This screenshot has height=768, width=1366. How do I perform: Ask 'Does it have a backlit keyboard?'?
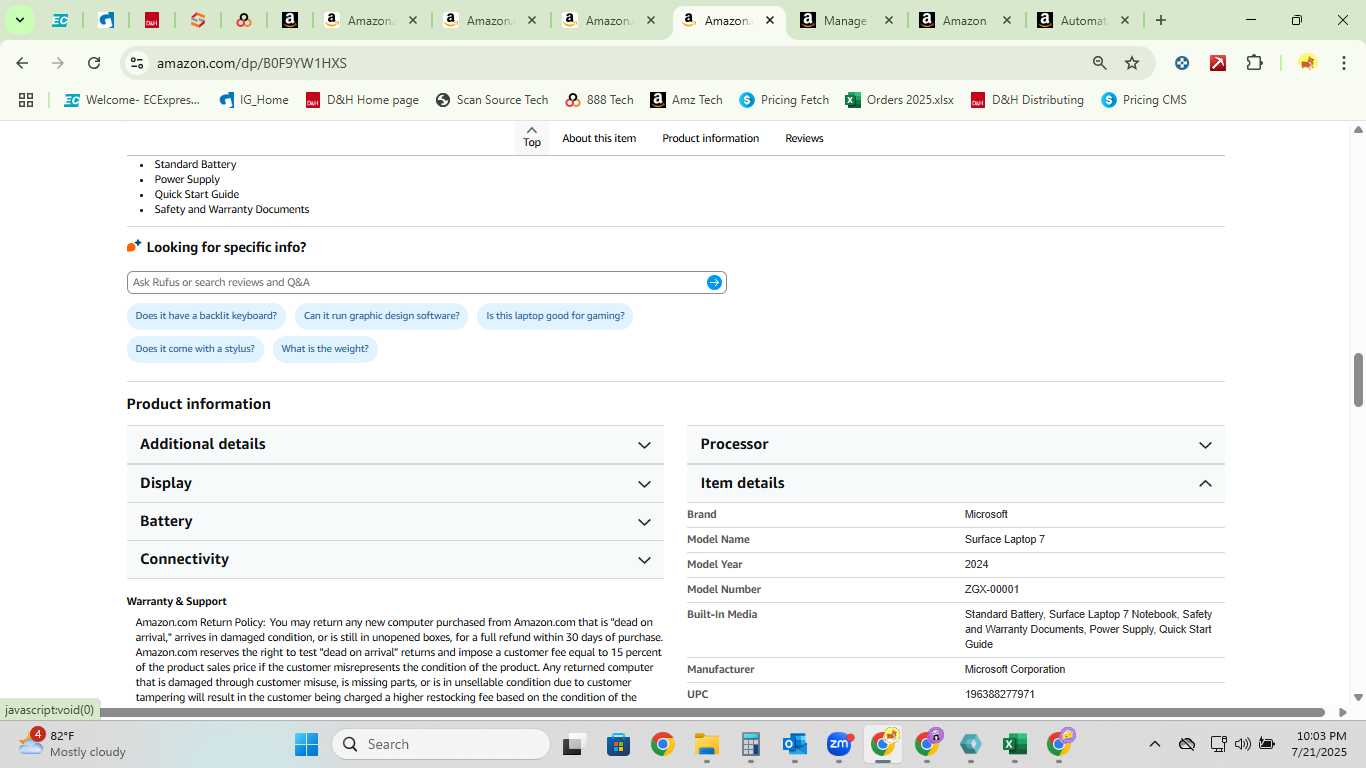[x=206, y=316]
